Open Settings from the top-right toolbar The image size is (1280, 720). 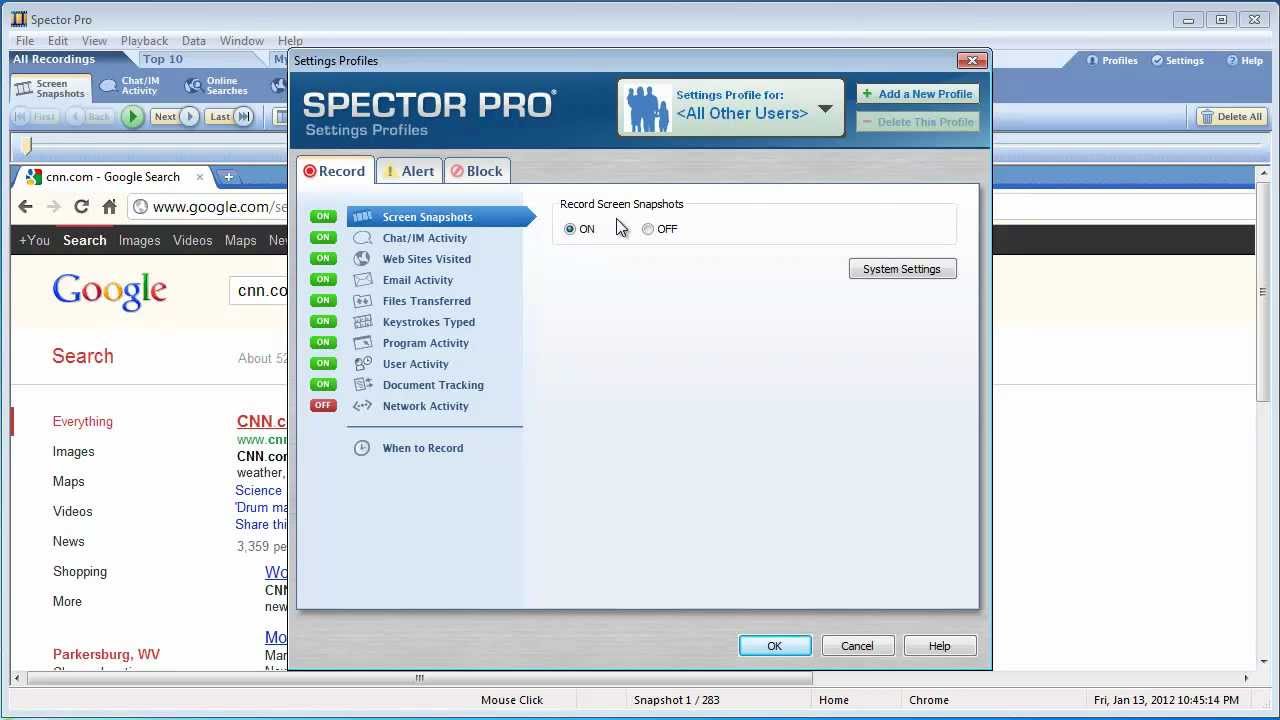coord(1178,61)
